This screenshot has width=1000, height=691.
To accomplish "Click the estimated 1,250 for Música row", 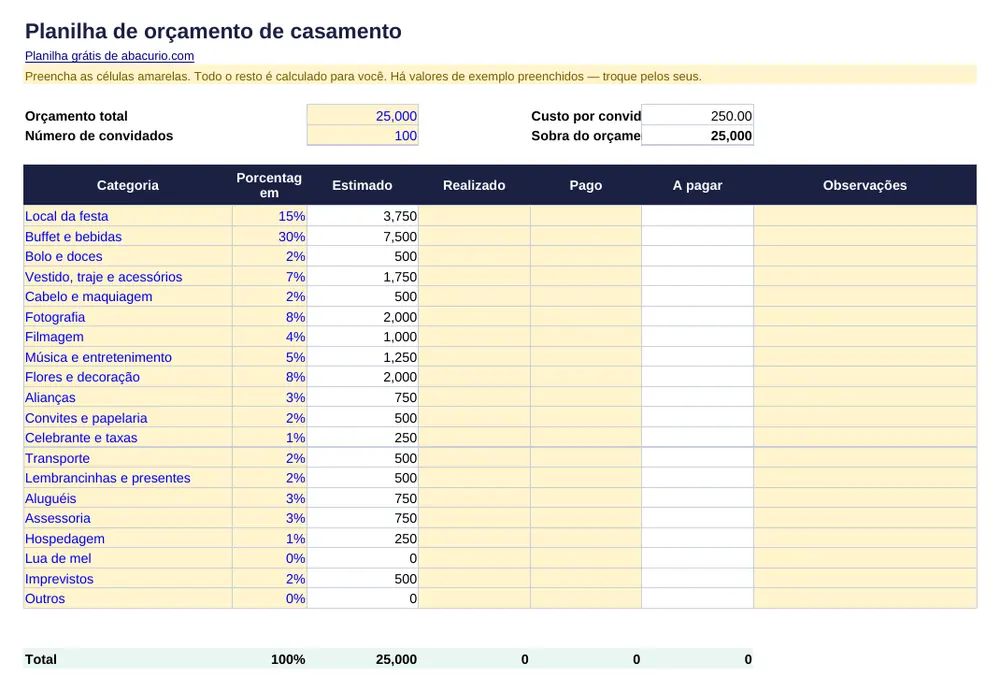I will tap(362, 357).
